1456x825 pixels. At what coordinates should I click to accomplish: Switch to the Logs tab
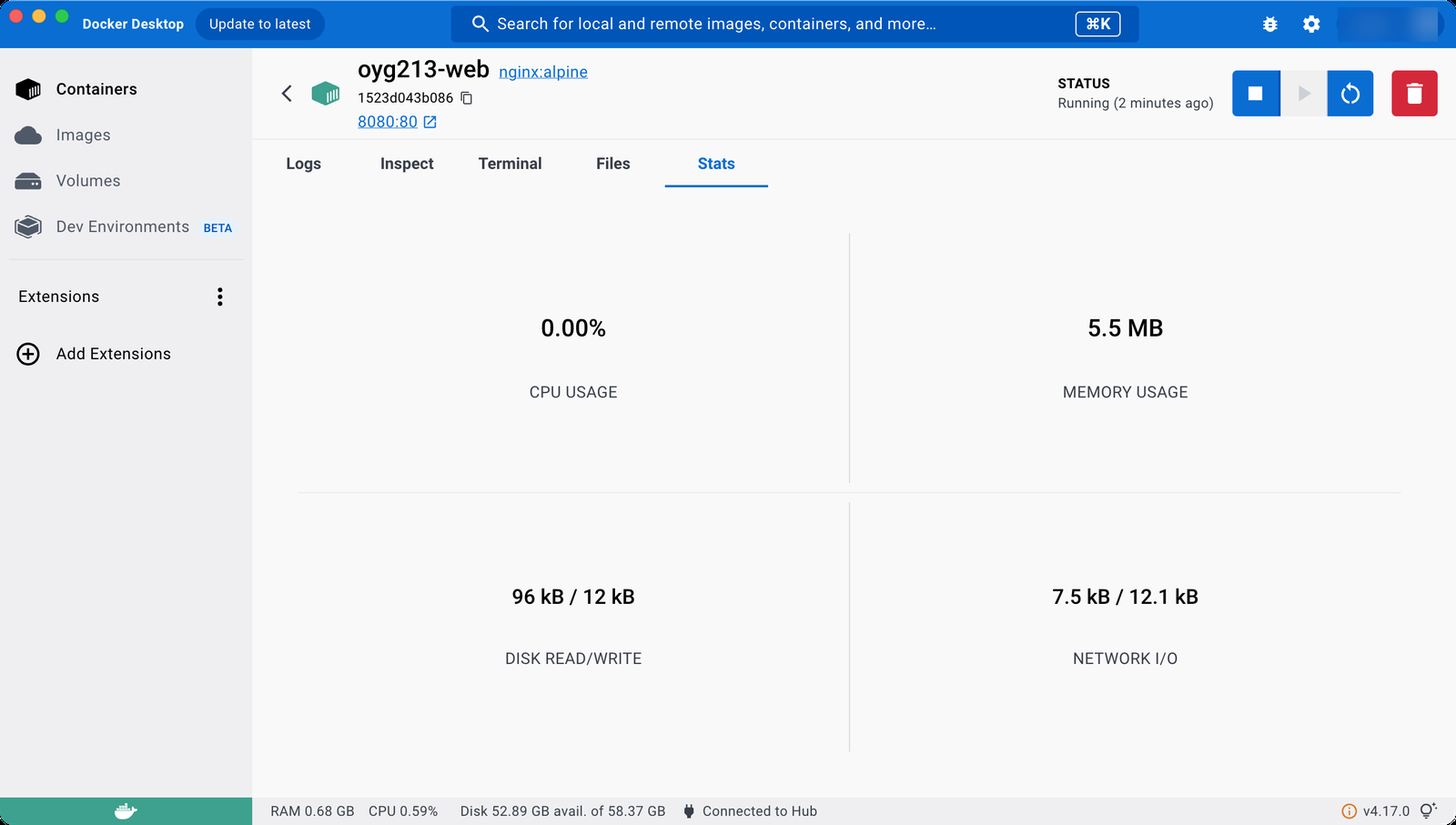303,164
